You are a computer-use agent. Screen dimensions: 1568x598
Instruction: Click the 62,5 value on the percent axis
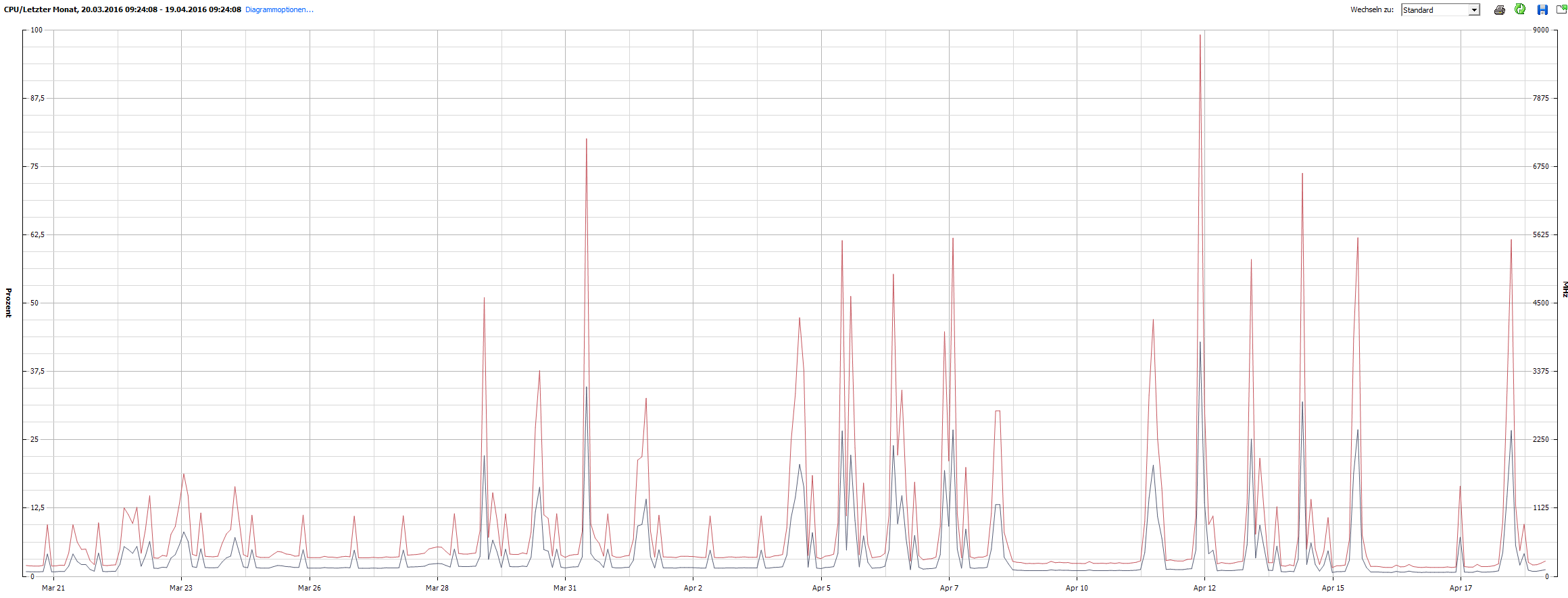click(37, 234)
